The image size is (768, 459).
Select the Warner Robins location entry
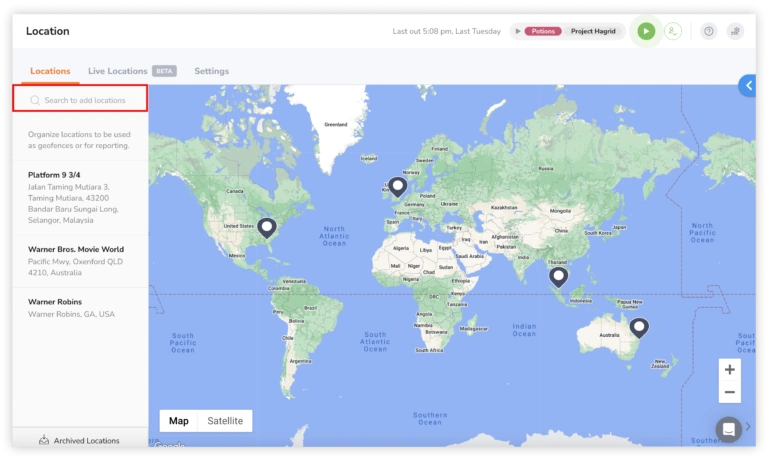click(x=80, y=308)
